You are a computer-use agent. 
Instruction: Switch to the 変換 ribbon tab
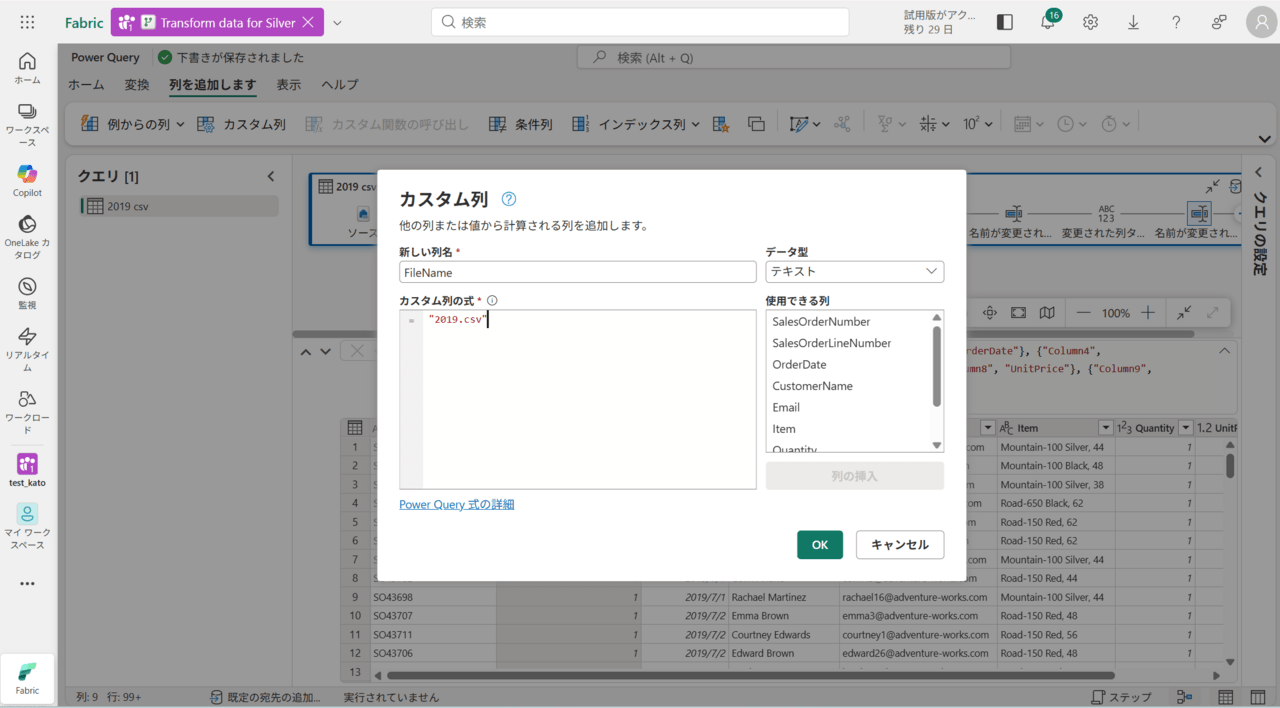(137, 85)
